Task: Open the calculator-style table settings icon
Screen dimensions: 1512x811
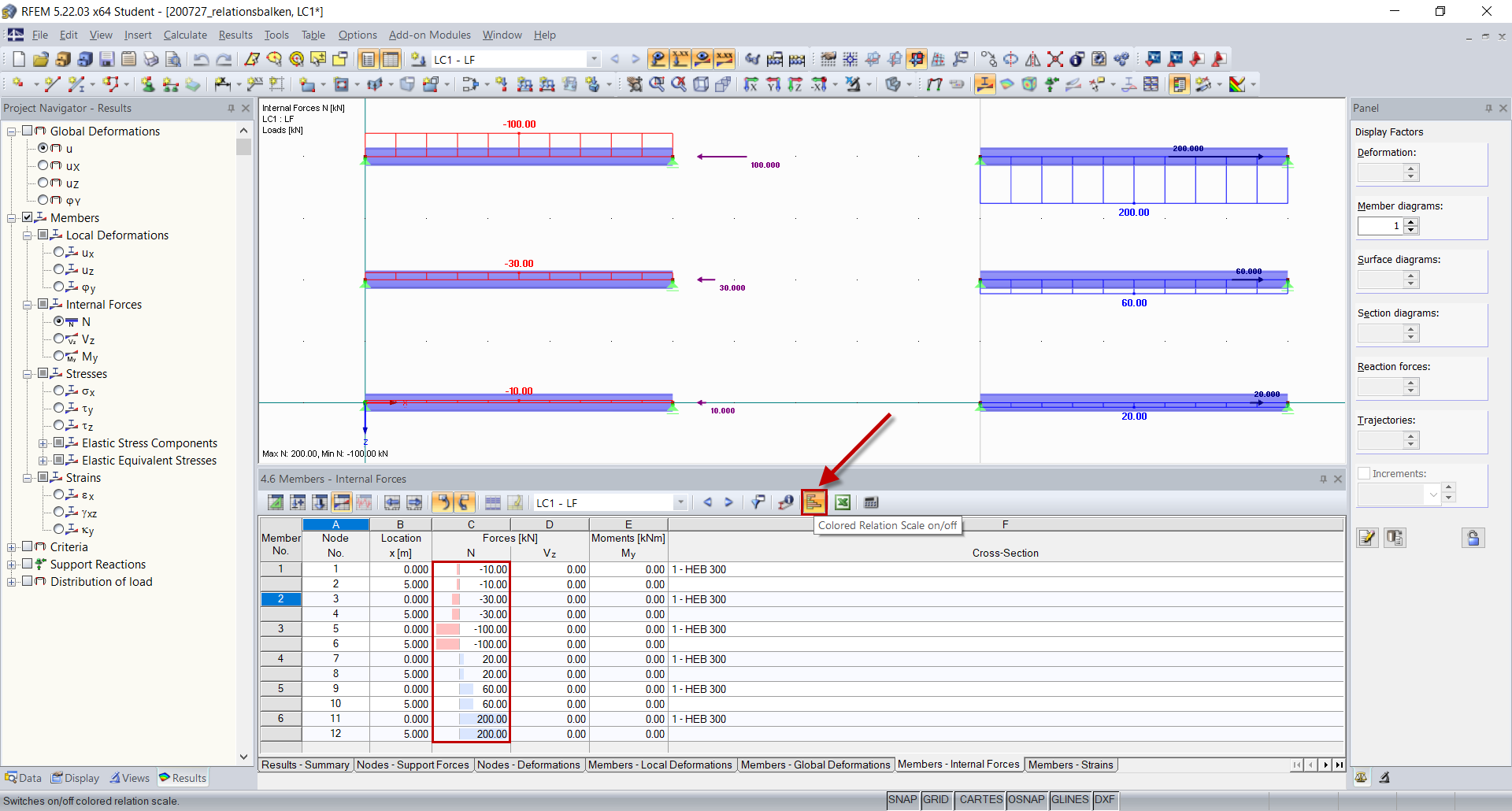Action: tap(871, 502)
